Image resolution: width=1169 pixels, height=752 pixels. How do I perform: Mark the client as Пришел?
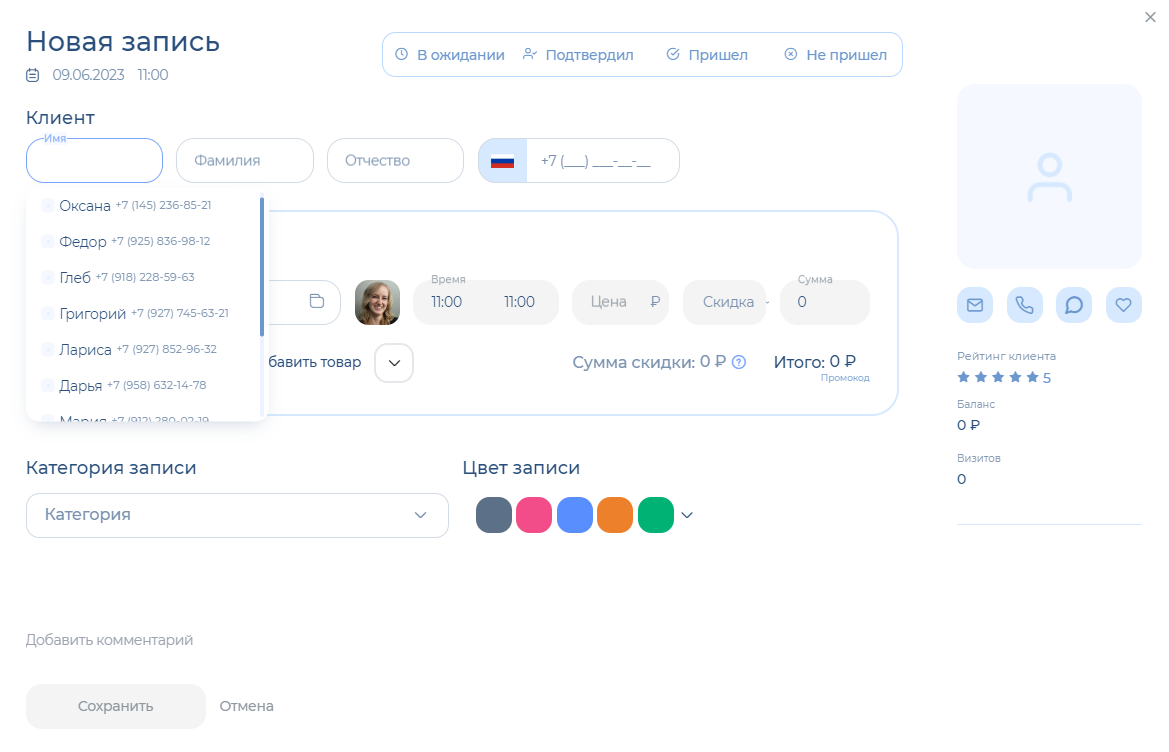point(707,55)
